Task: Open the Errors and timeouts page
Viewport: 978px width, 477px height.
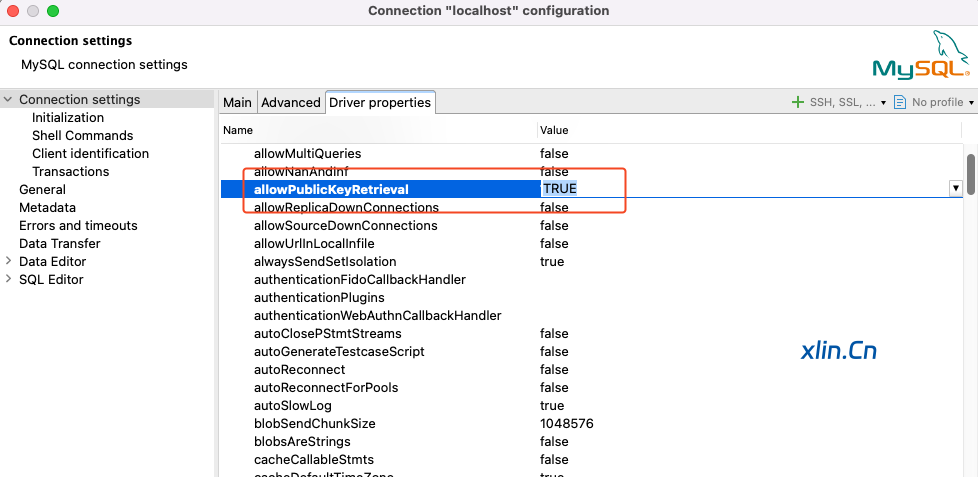Action: click(78, 226)
